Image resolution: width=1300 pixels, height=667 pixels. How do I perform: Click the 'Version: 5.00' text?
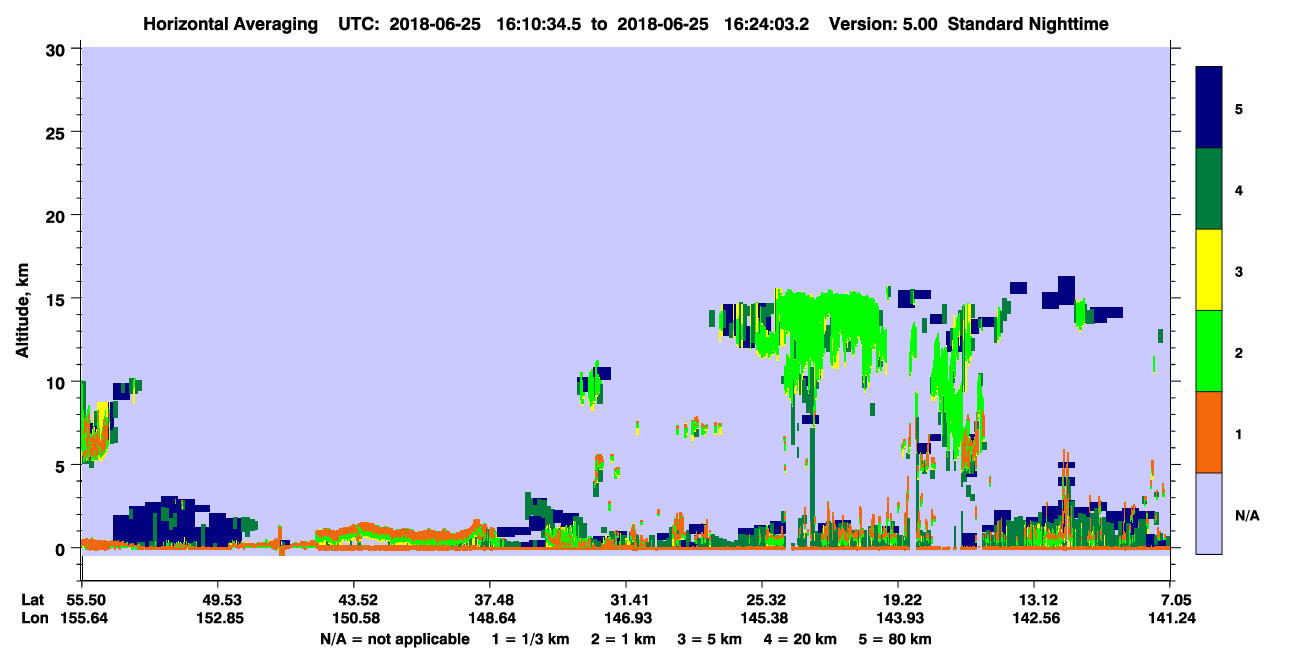[883, 23]
